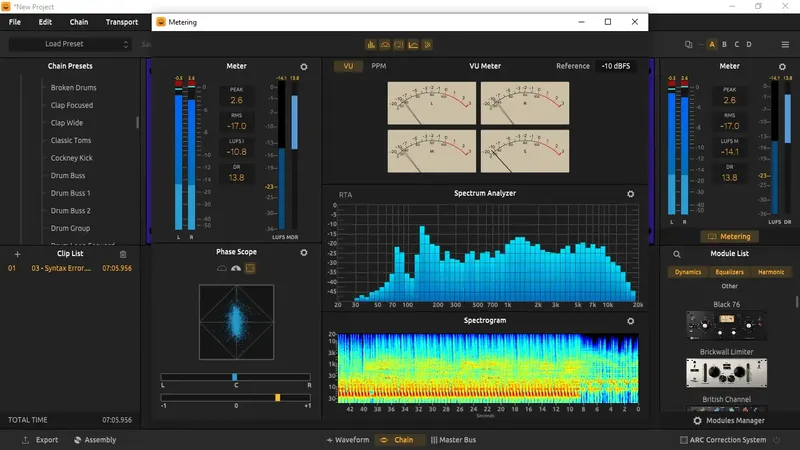
Task: Click the Export upload icon
Action: tap(26, 440)
